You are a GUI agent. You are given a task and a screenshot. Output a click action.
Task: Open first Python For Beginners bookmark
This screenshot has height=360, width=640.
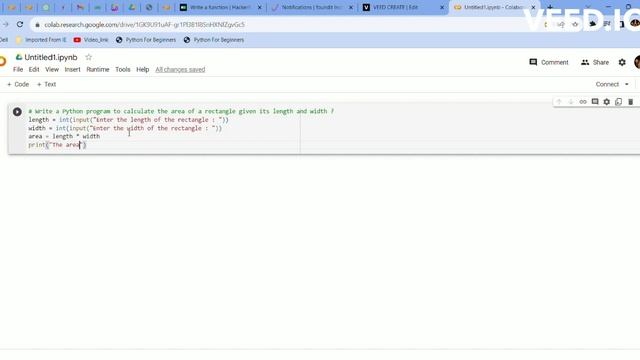tap(146, 40)
